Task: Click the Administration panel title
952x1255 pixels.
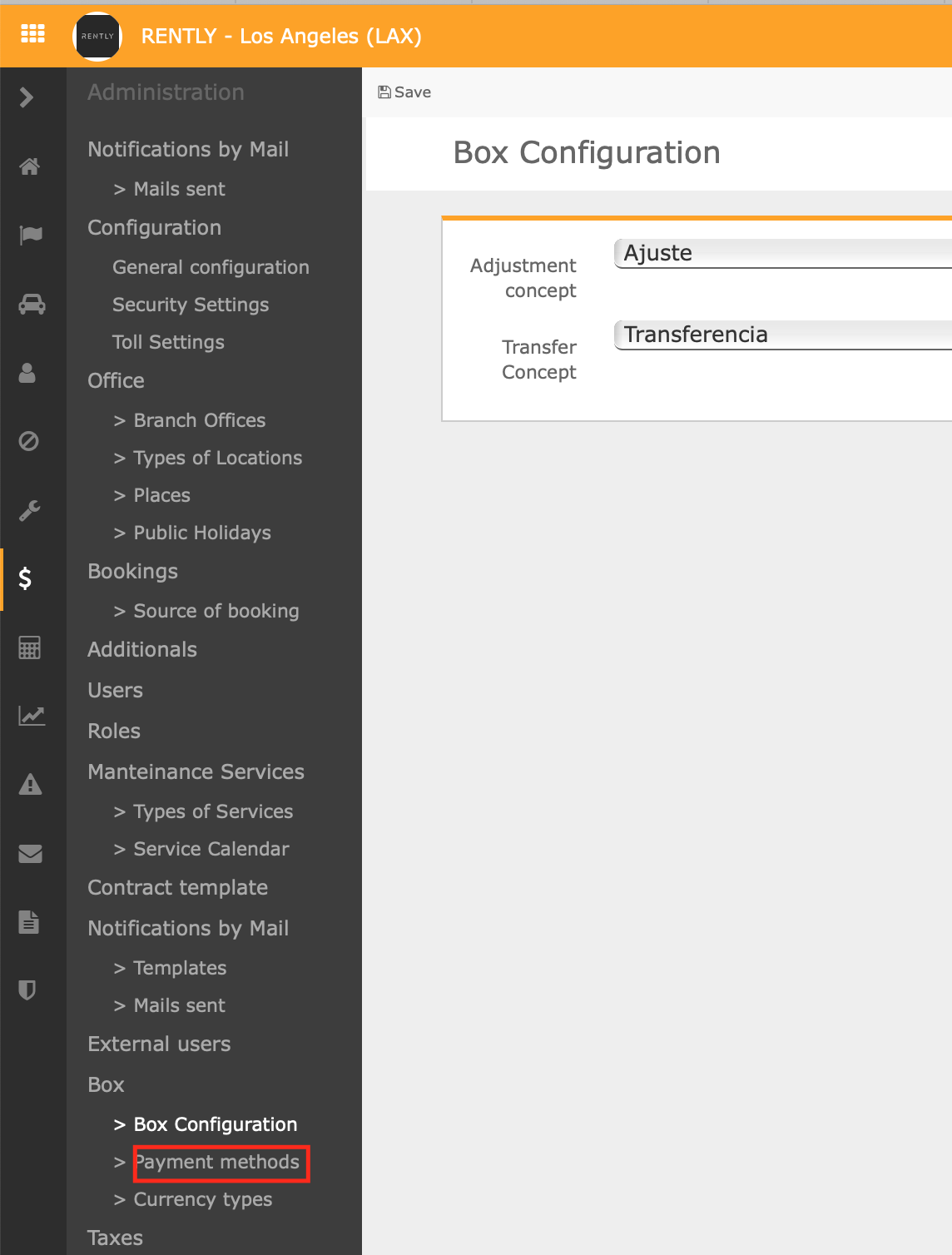Action: click(x=166, y=92)
